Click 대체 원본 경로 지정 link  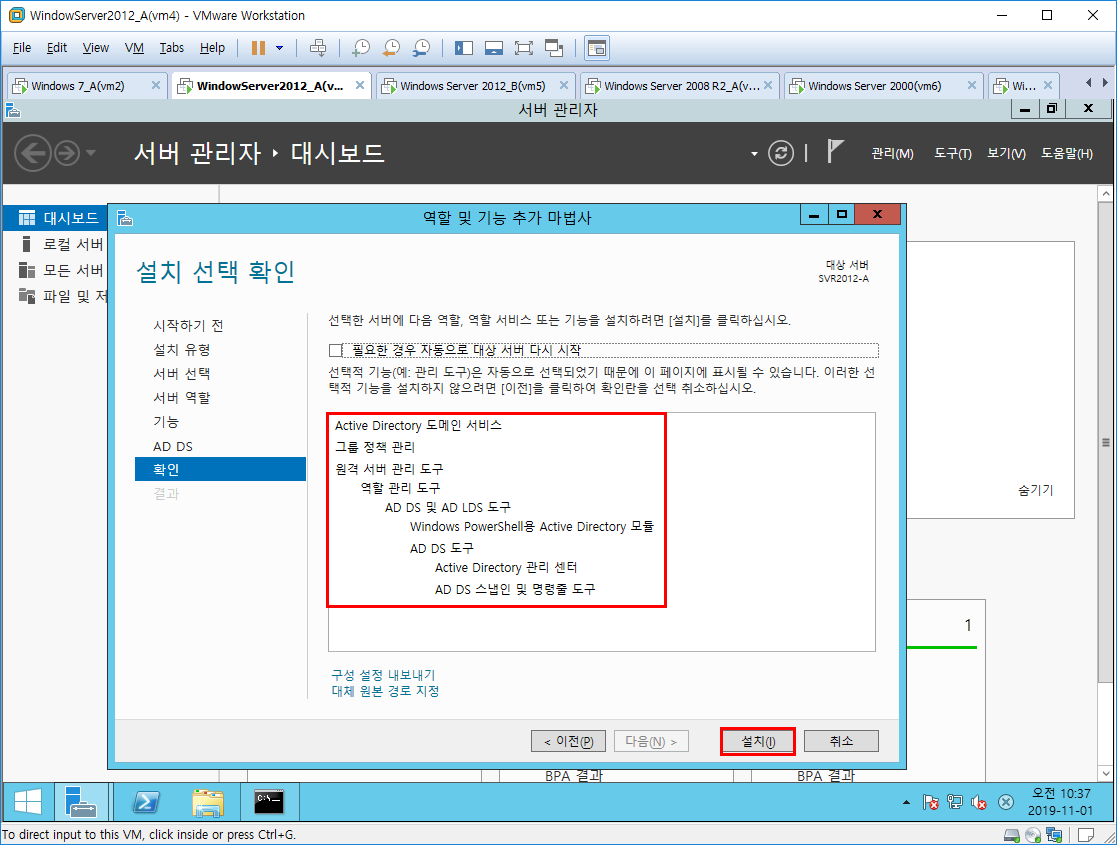pyautogui.click(x=385, y=691)
